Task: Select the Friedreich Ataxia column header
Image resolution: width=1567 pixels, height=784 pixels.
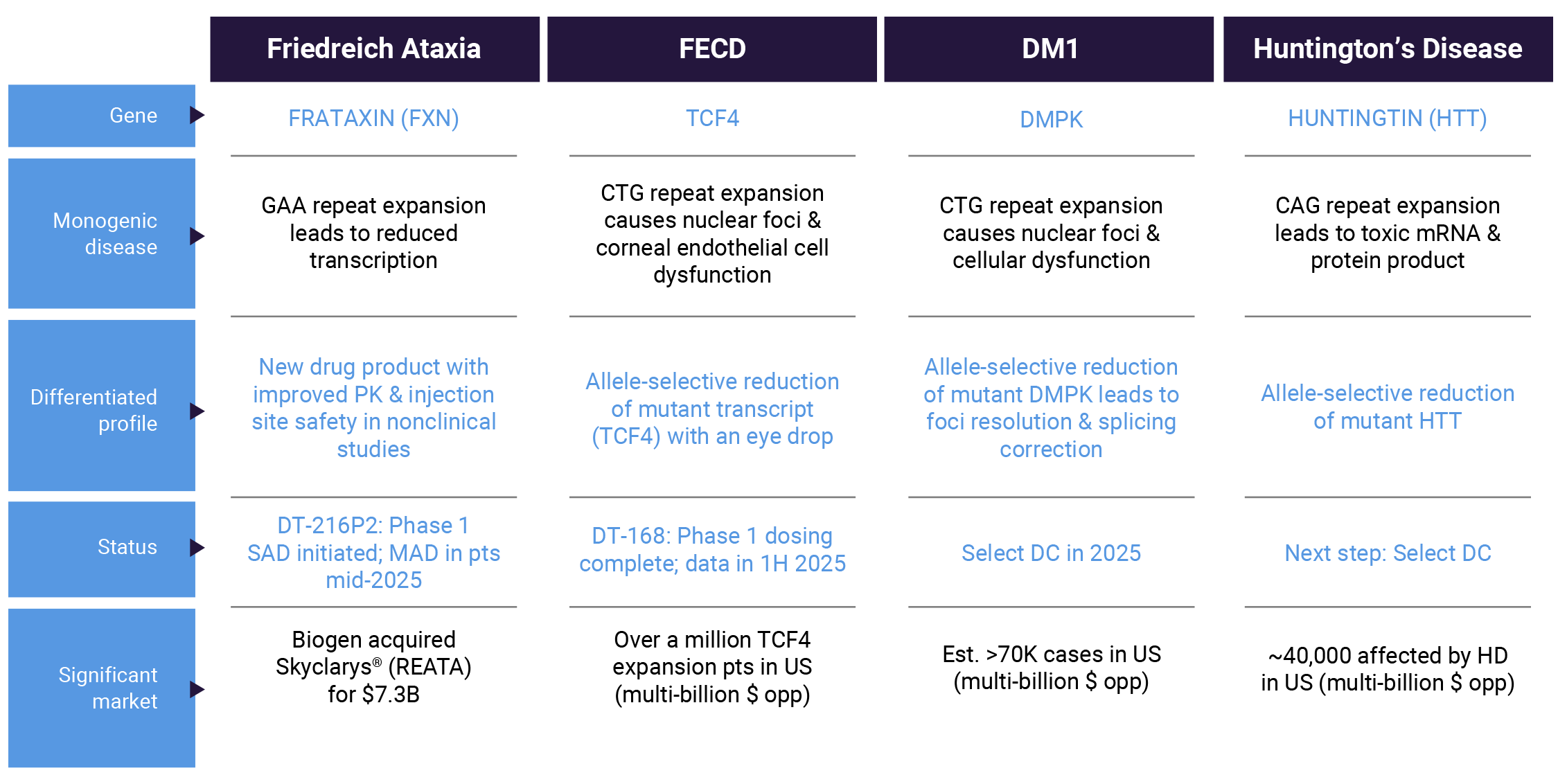Action: 375,49
